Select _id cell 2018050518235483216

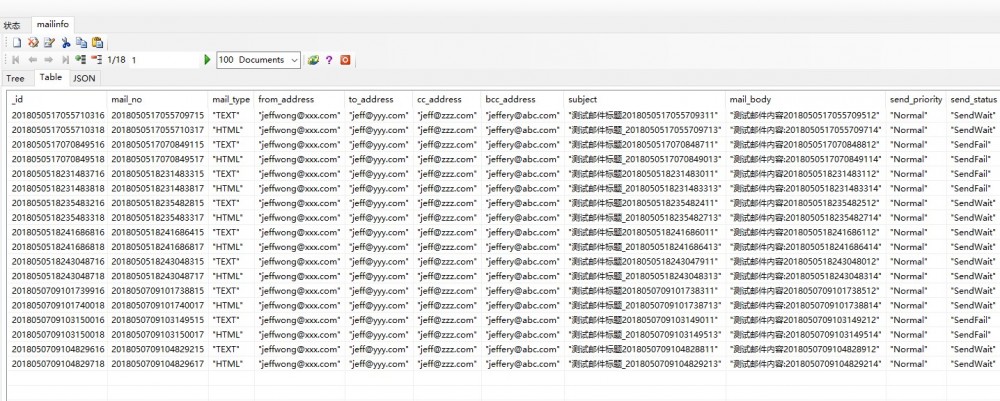(57, 203)
